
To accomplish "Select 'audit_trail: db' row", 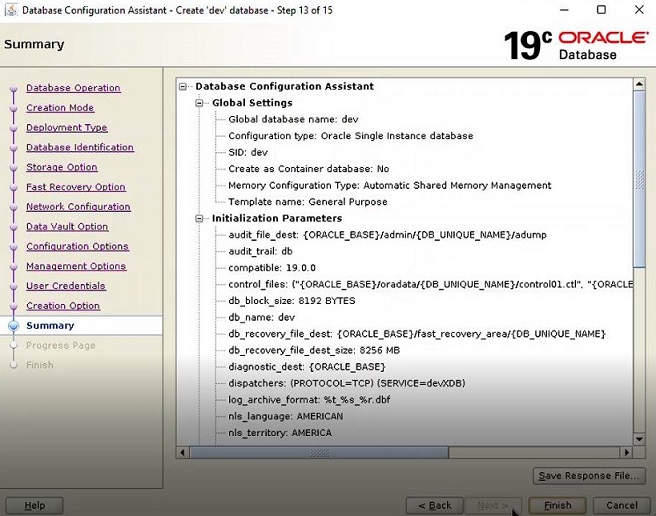I will point(260,252).
